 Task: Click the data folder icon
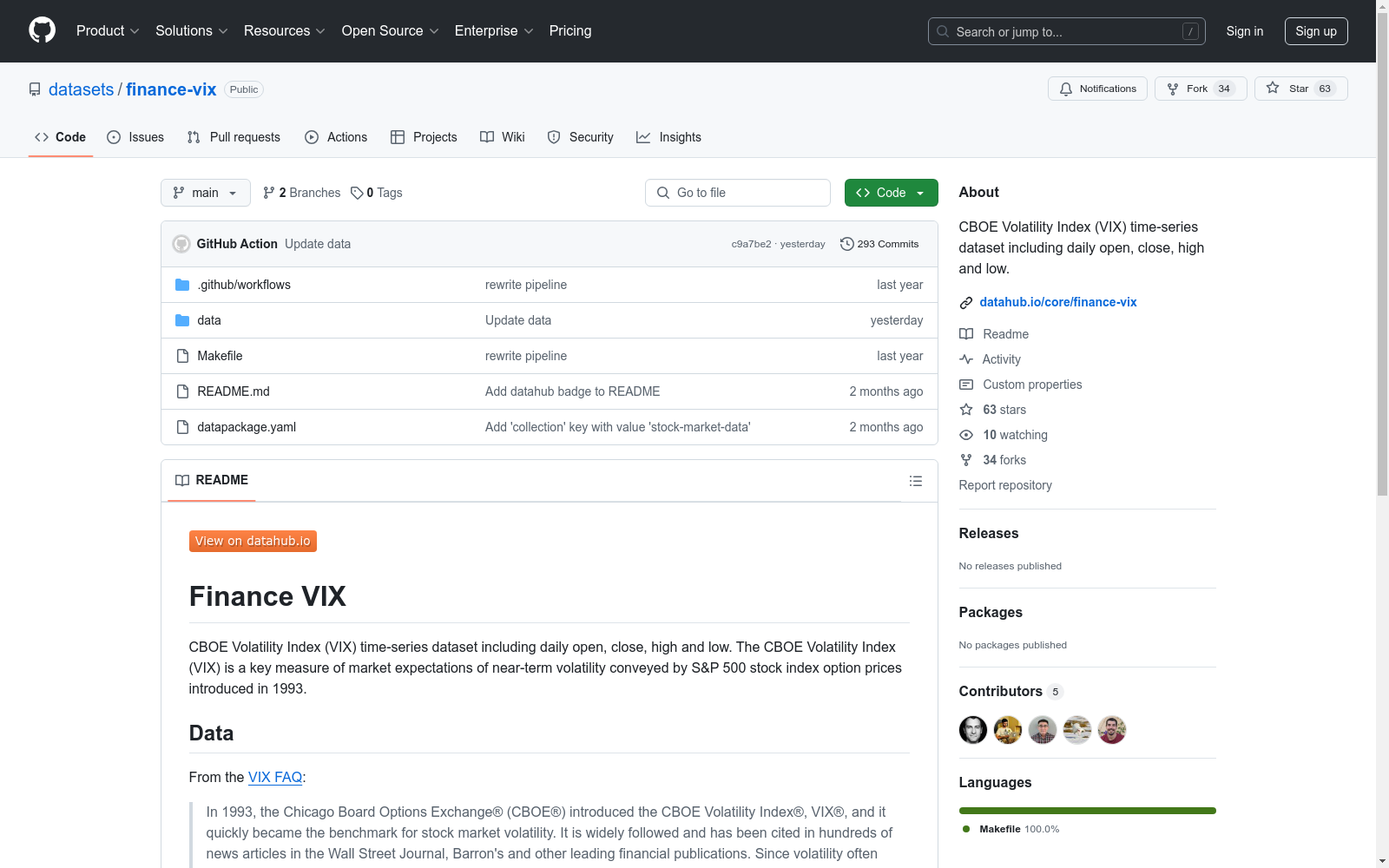[x=182, y=320]
